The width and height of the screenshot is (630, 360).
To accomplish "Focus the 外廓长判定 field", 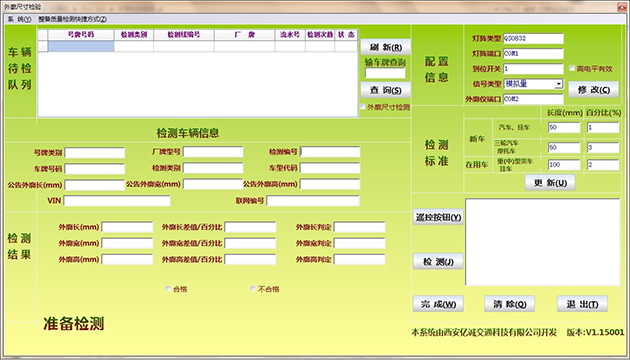I will pyautogui.click(x=360, y=227).
